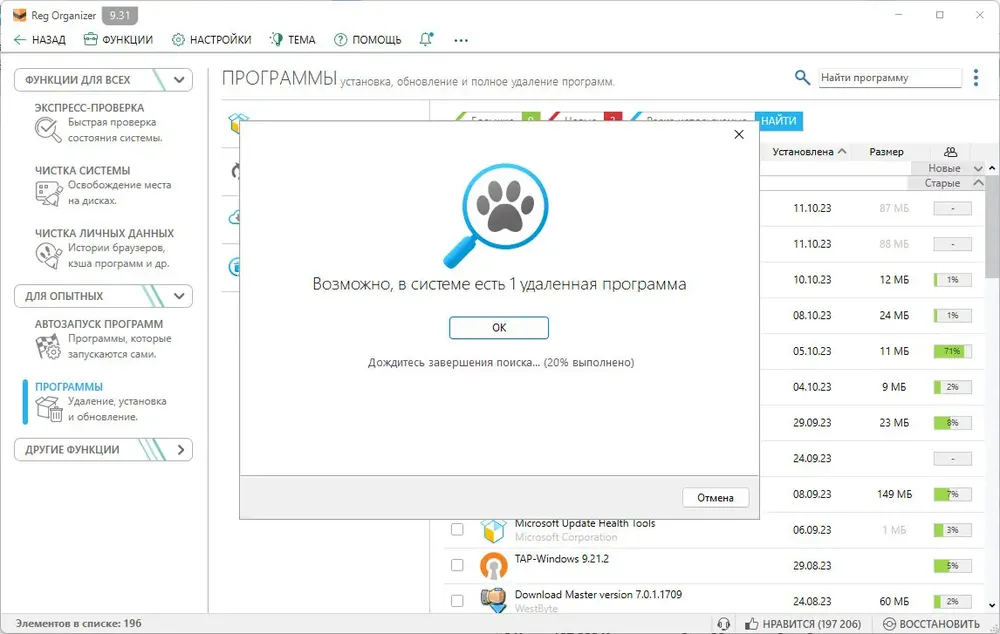1000x634 pixels.
Task: Expand the Новые group
Action: [978, 168]
